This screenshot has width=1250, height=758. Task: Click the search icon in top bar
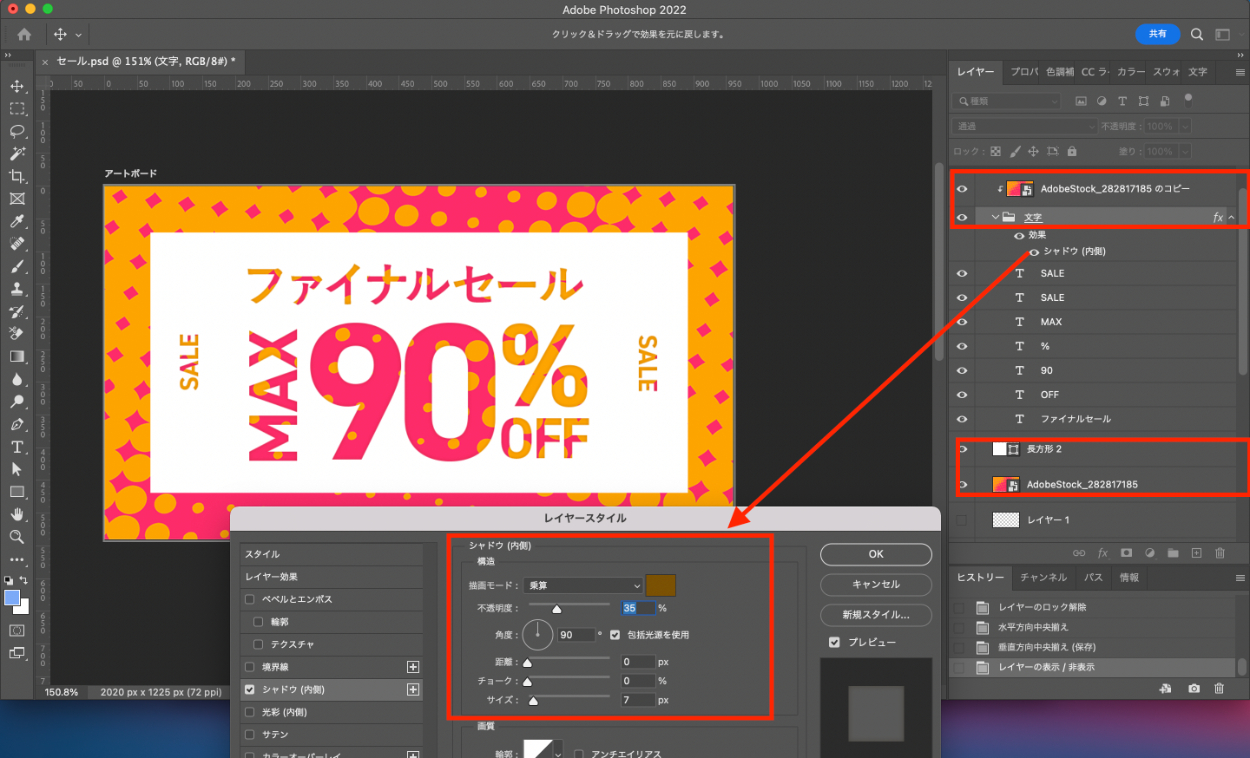pos(1197,34)
